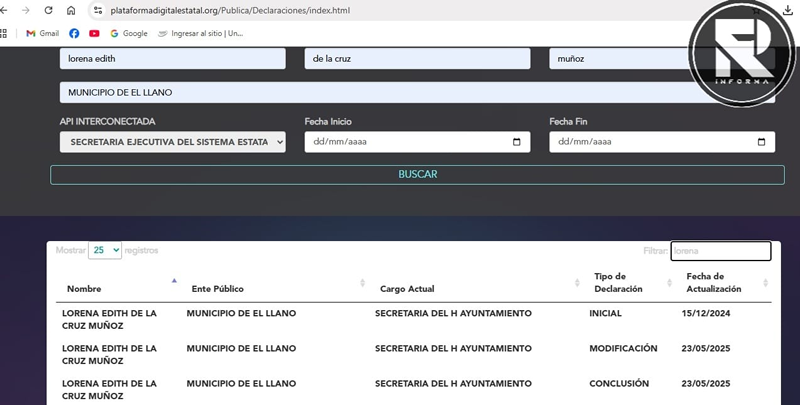Open site information icon in address bar
The height and width of the screenshot is (405, 800).
click(97, 10)
